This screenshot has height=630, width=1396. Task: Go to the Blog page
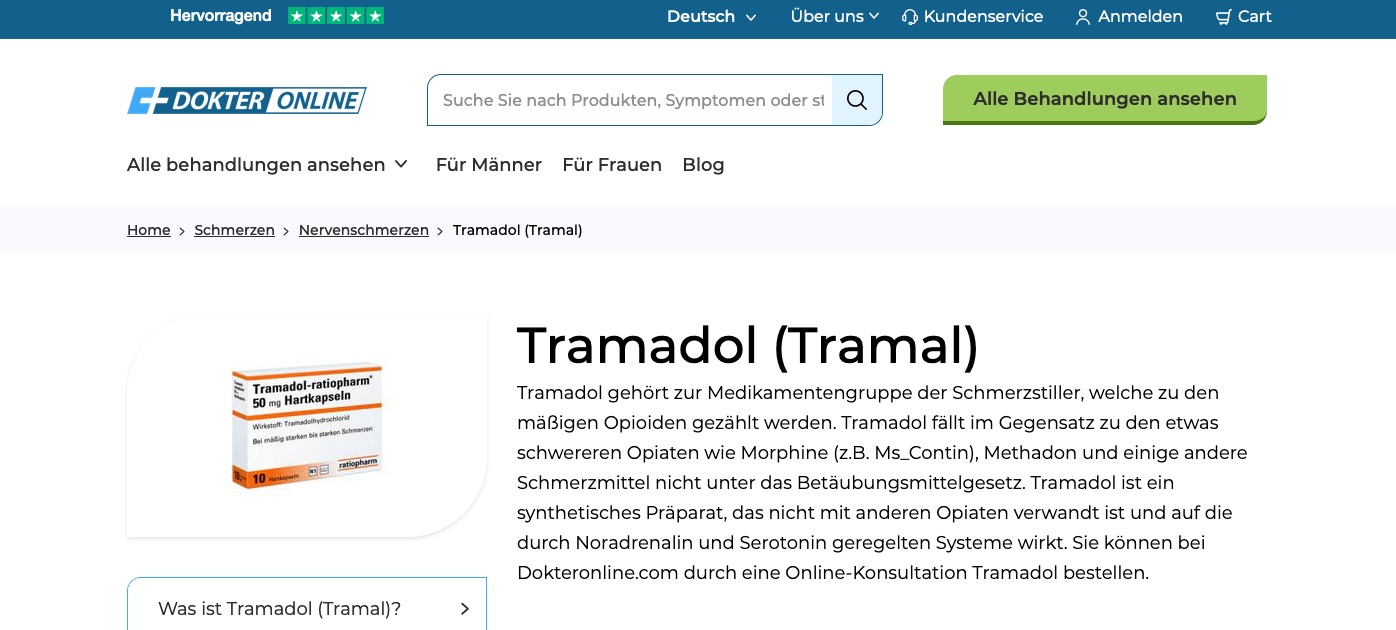click(x=703, y=164)
